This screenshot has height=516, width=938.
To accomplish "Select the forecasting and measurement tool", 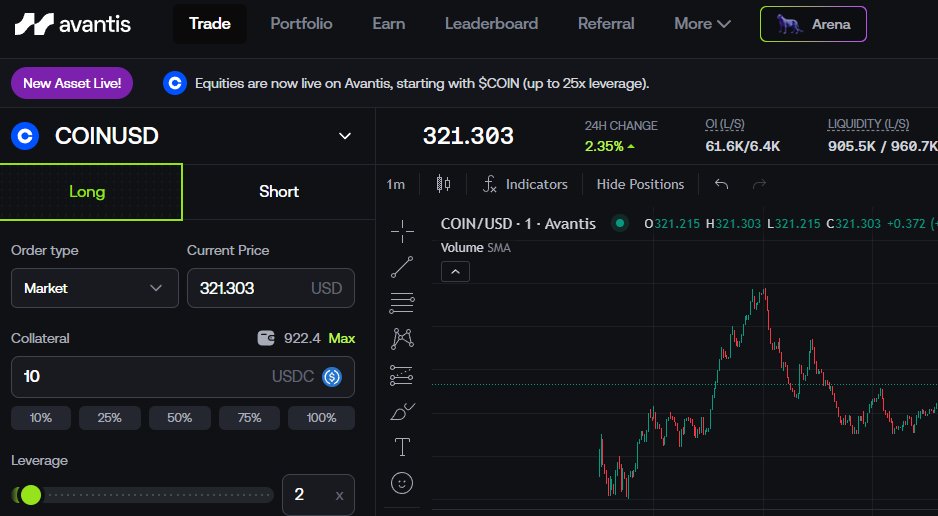I will [x=402, y=375].
